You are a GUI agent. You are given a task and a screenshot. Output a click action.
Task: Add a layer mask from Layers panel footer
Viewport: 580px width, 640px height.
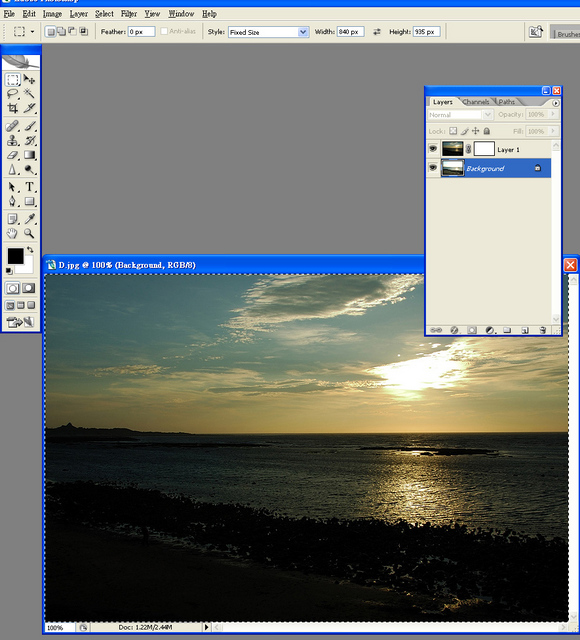pos(472,330)
